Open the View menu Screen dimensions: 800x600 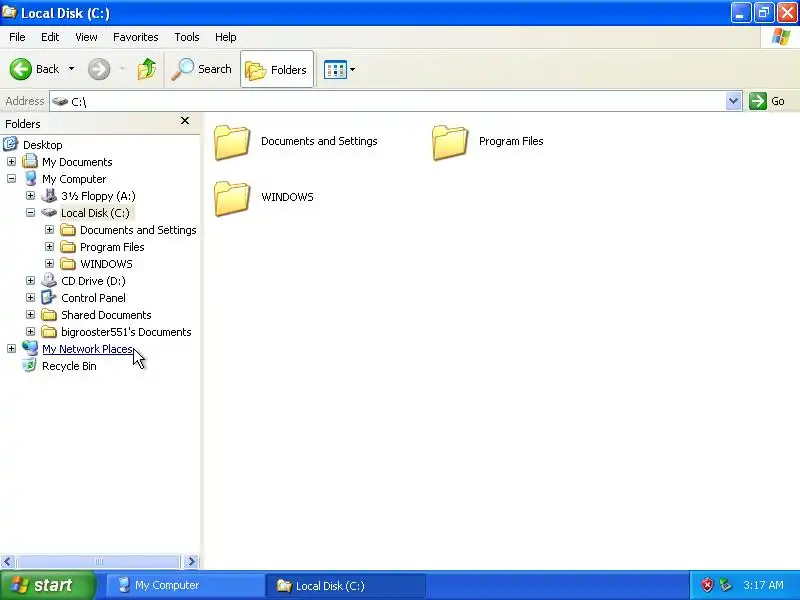coord(86,37)
